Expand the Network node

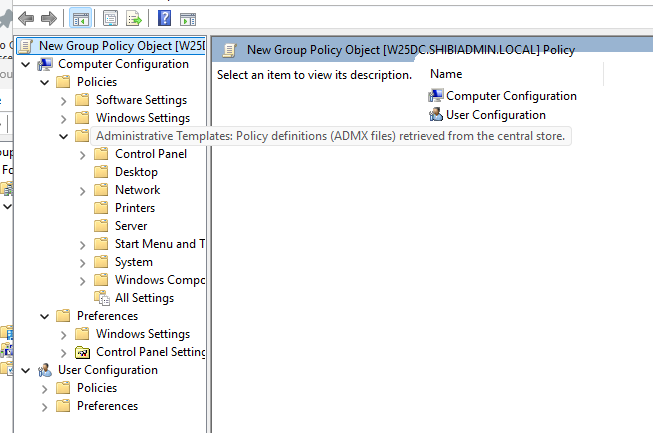[82, 191]
